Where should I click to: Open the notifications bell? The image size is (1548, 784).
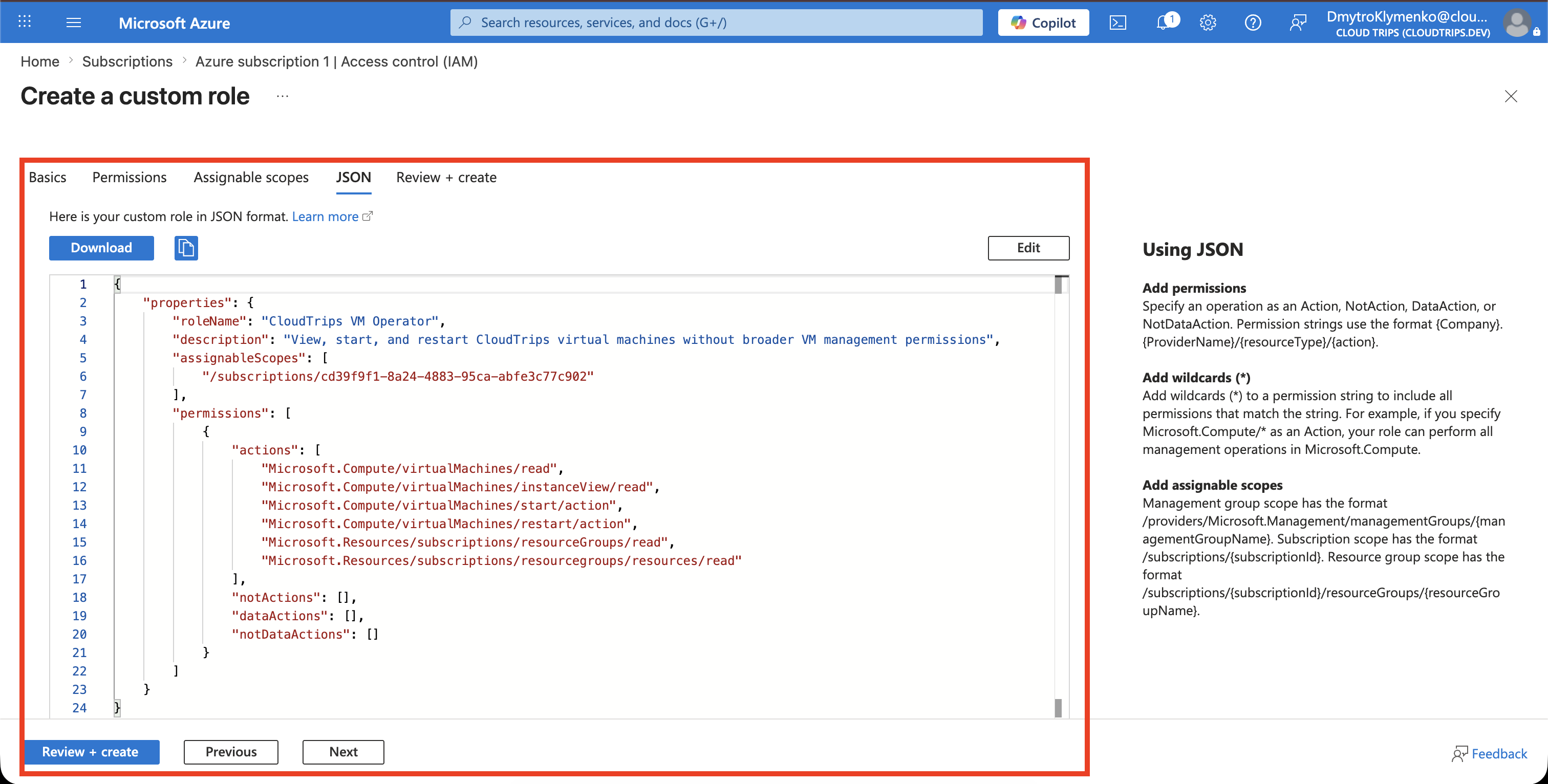[x=1164, y=22]
